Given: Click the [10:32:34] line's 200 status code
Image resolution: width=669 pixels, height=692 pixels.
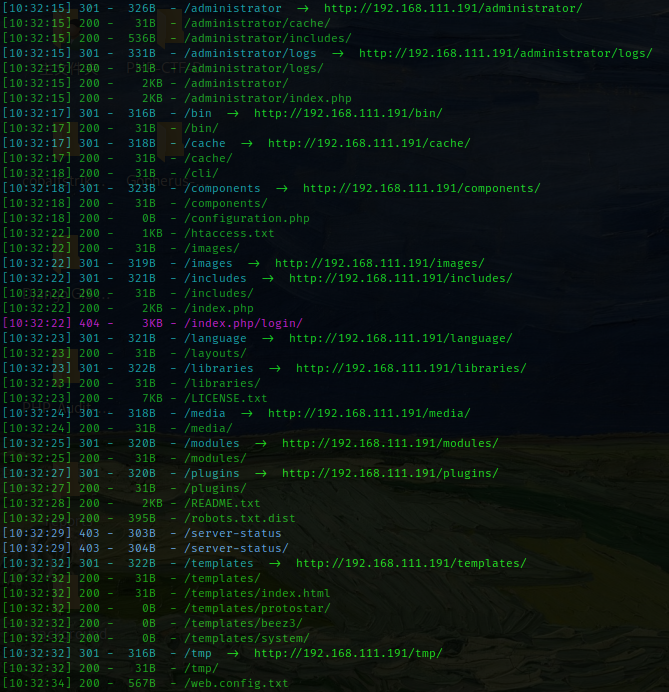Looking at the screenshot, I should pos(89,684).
